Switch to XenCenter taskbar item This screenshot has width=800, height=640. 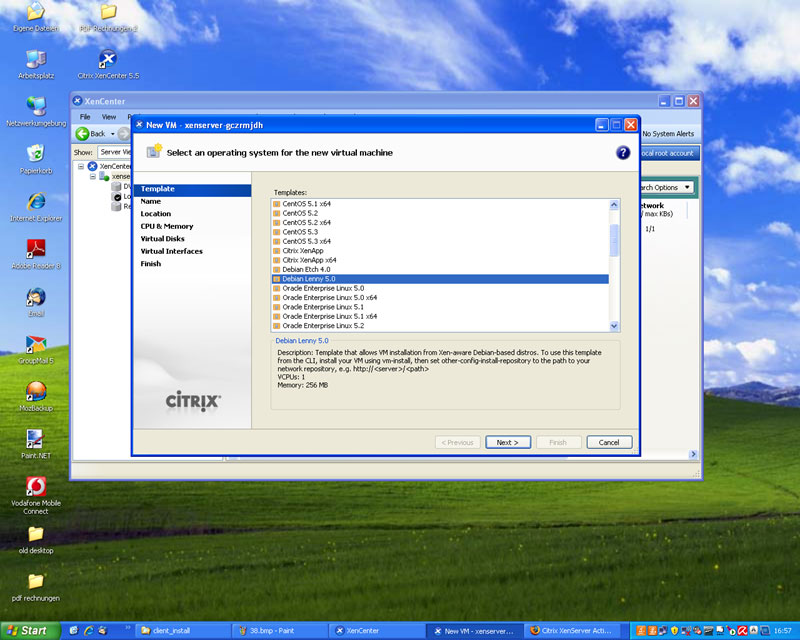(375, 631)
